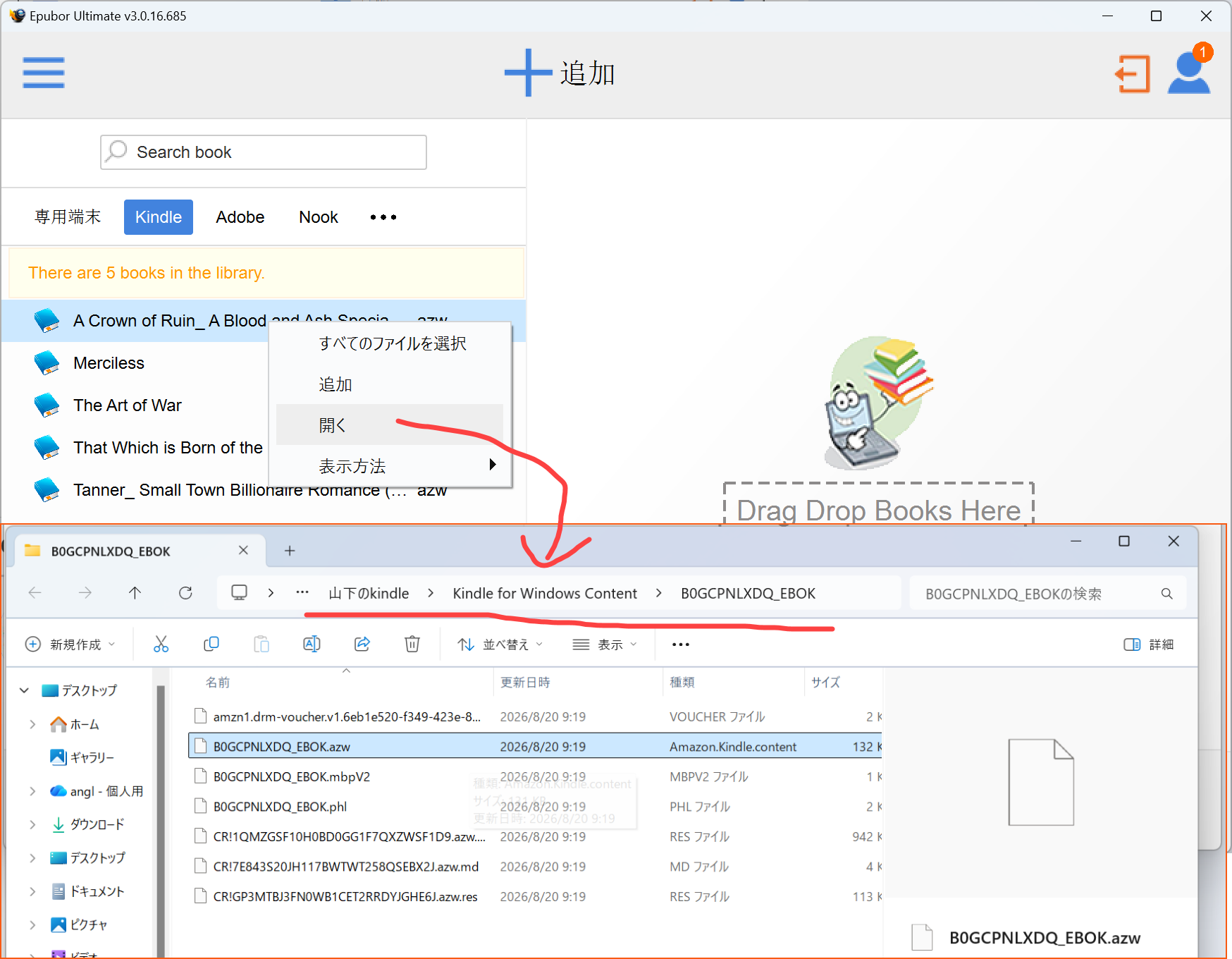Click the B0GCPNLXDQ_EBOKの検索 search box
Image resolution: width=1232 pixels, height=959 pixels.
pos(1048,594)
